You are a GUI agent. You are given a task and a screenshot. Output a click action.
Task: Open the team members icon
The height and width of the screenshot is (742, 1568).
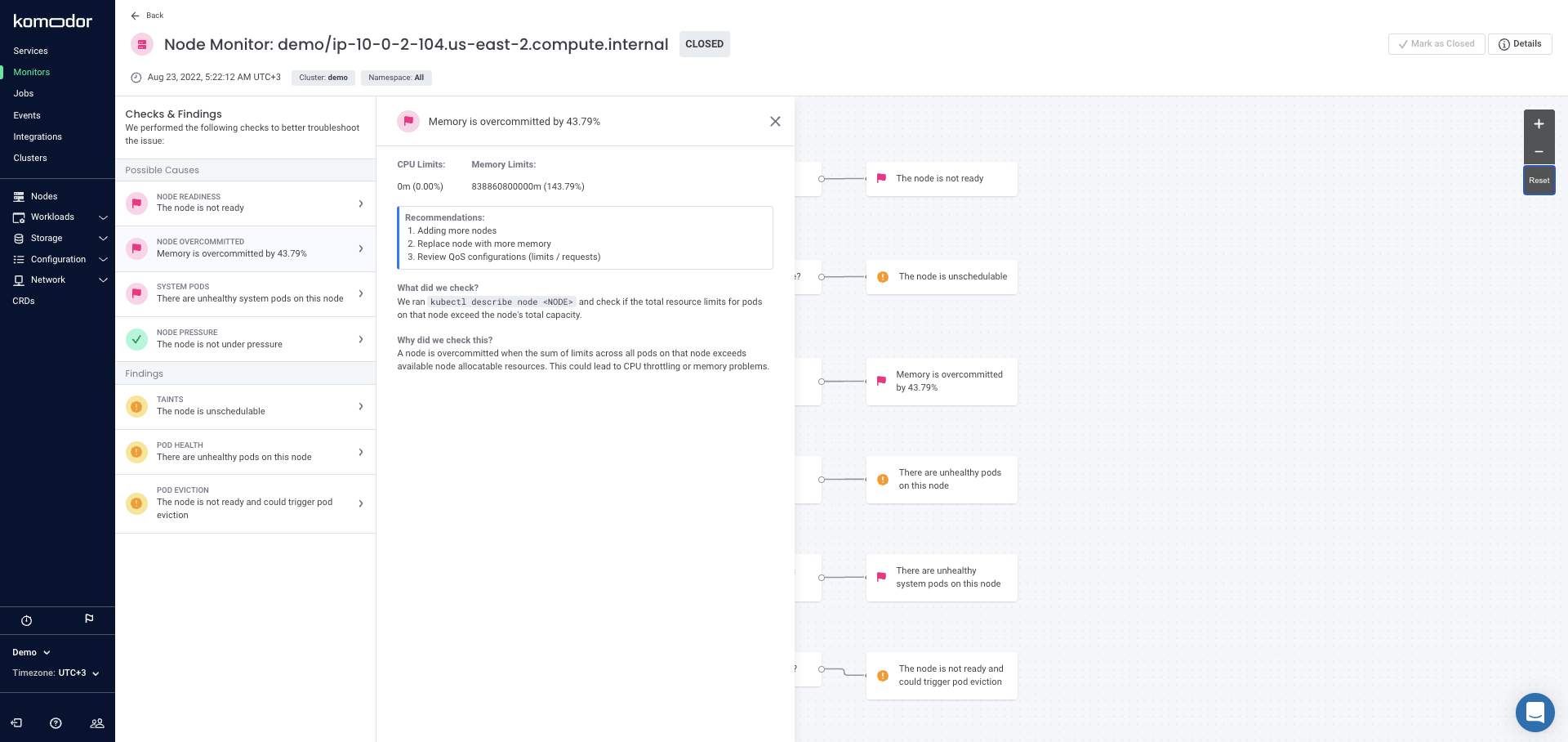(97, 723)
